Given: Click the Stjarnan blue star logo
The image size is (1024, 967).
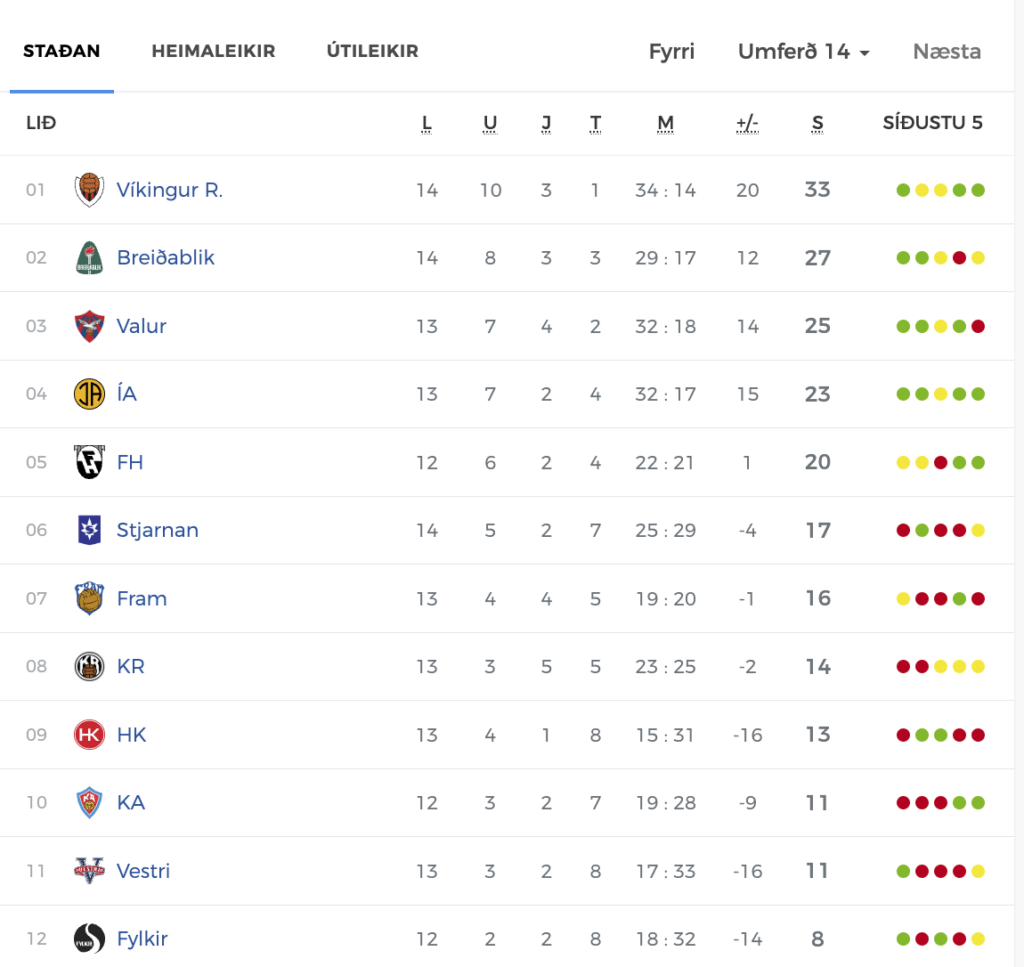Looking at the screenshot, I should [89, 530].
